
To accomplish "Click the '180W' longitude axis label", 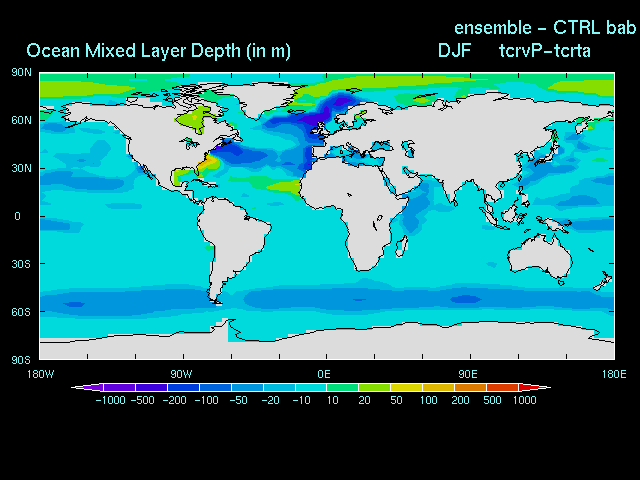I will [x=41, y=374].
